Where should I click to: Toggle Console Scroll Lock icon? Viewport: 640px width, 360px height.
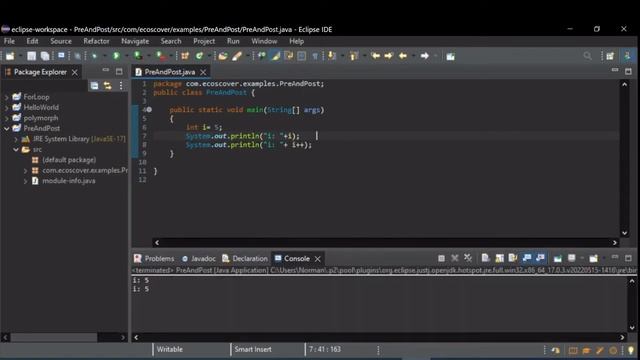499,258
